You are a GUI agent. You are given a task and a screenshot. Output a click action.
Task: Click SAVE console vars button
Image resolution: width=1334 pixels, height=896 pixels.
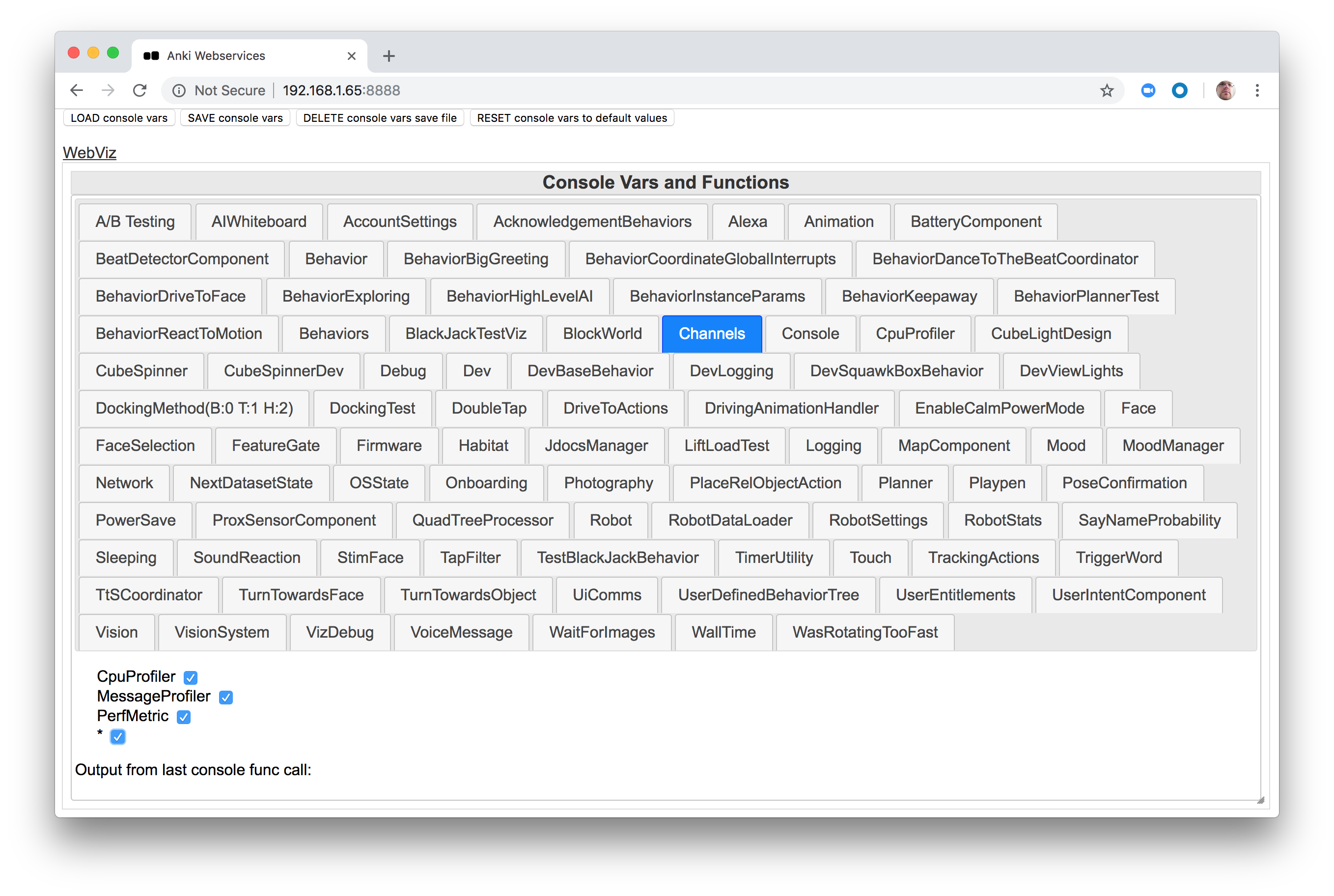235,118
